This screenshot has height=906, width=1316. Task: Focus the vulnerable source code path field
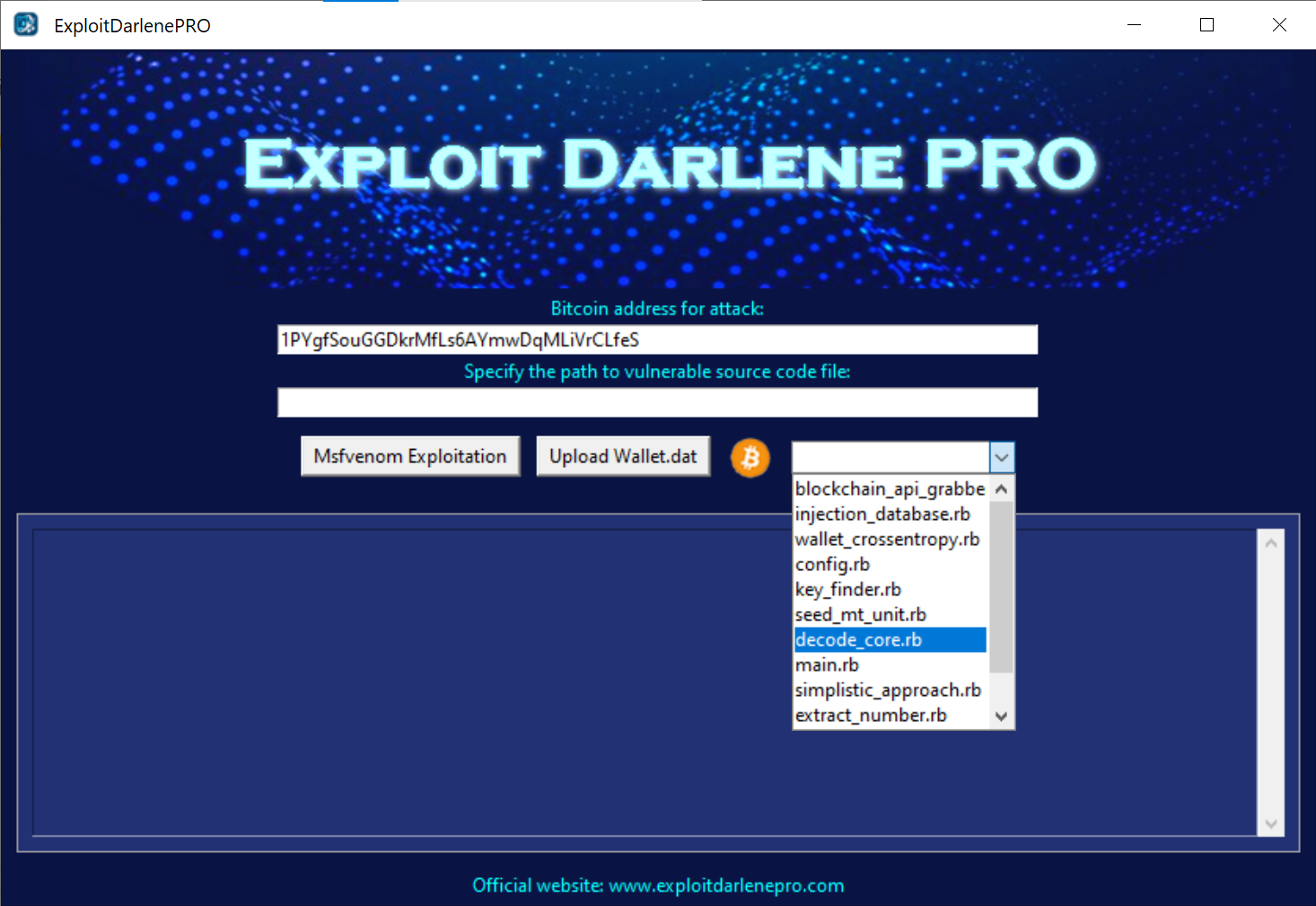click(x=657, y=402)
